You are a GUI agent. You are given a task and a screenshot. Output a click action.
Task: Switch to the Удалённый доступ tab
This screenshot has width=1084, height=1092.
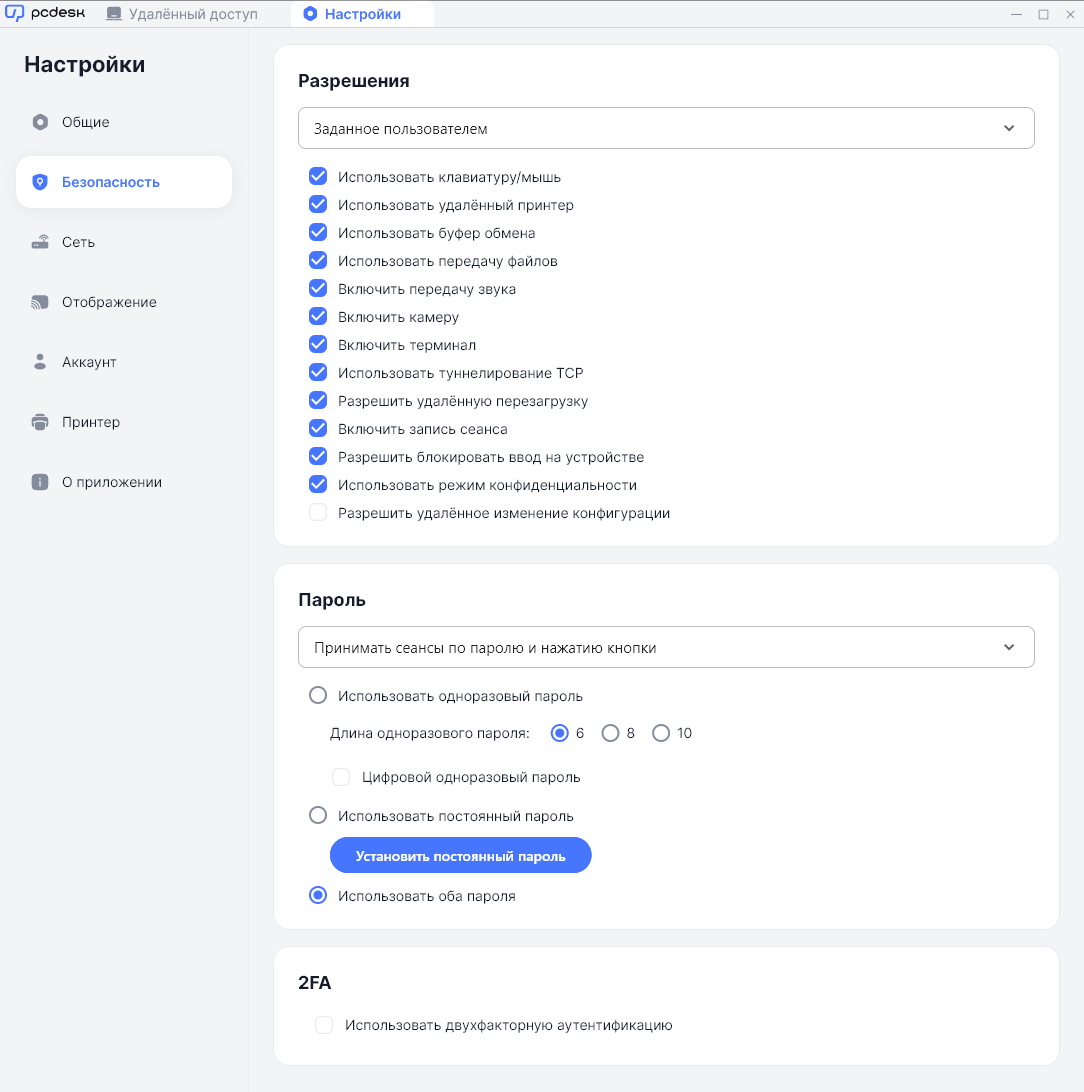pos(182,14)
